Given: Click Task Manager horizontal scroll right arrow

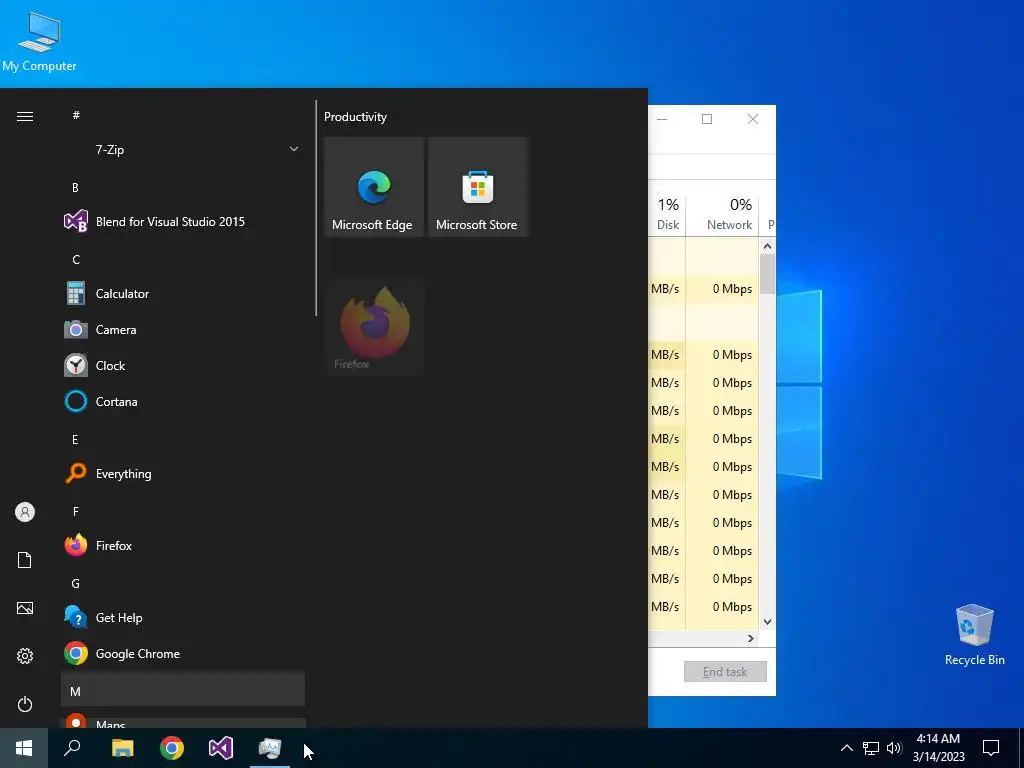Looking at the screenshot, I should [x=750, y=638].
